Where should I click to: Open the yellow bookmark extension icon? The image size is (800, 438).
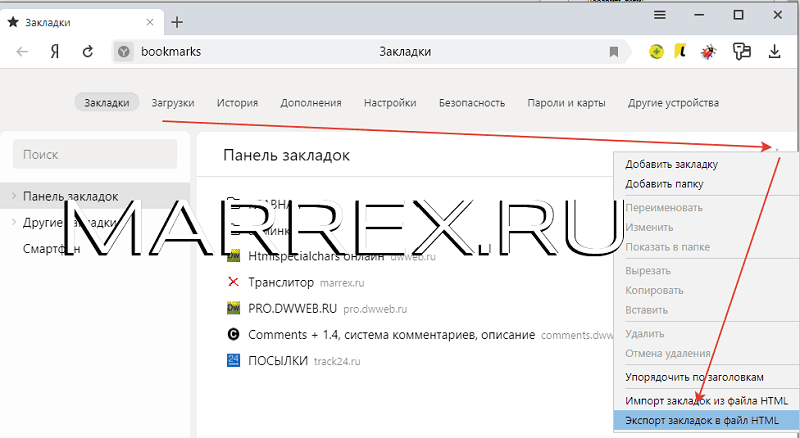680,51
